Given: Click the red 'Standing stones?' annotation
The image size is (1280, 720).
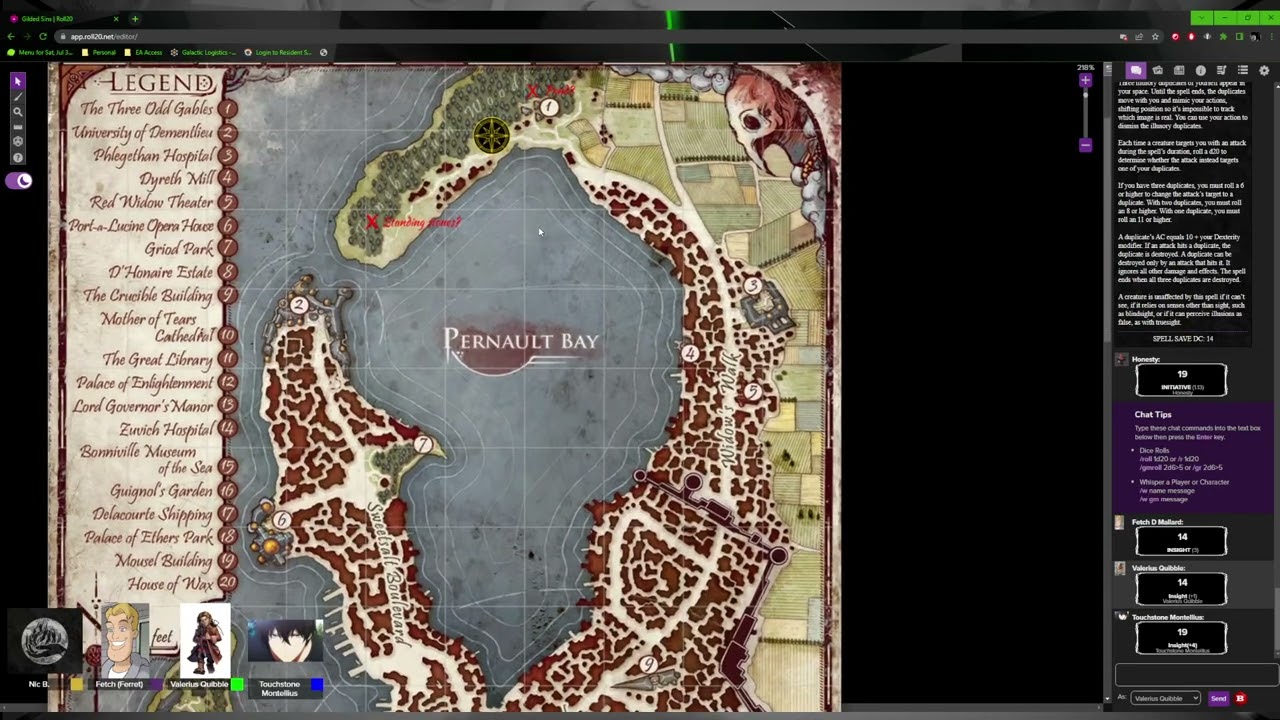Looking at the screenshot, I should tap(422, 222).
